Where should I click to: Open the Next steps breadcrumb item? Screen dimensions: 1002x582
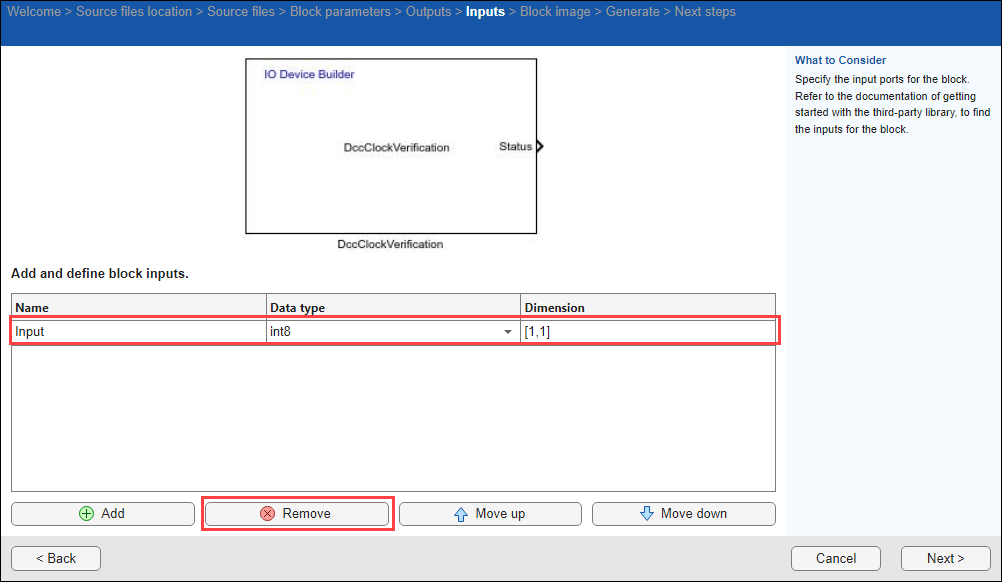[705, 12]
